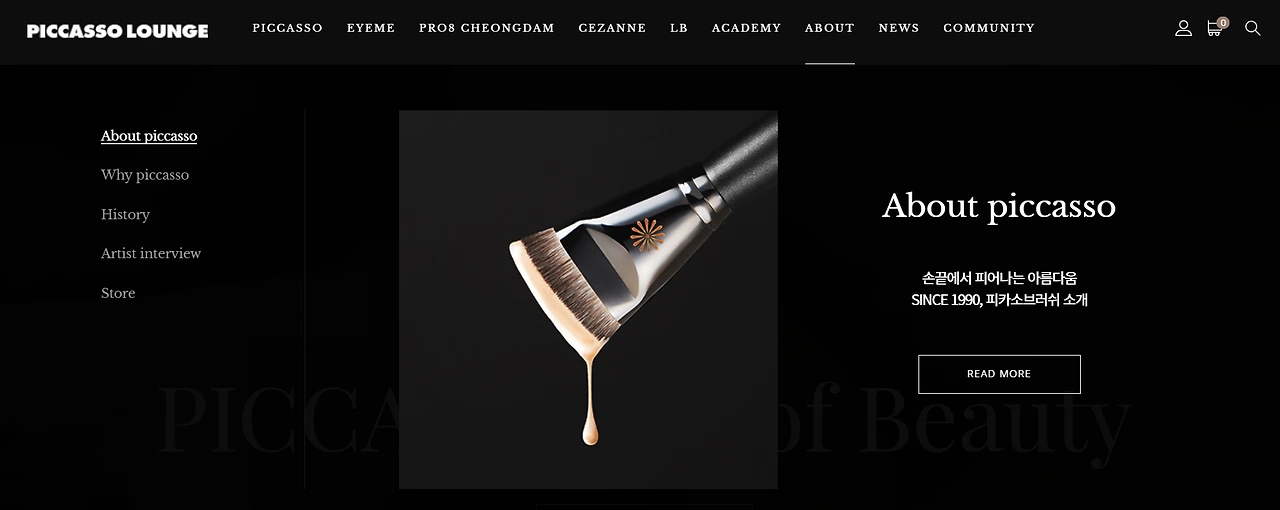
Task: Select the ABOUT menu item
Action: pyautogui.click(x=830, y=28)
